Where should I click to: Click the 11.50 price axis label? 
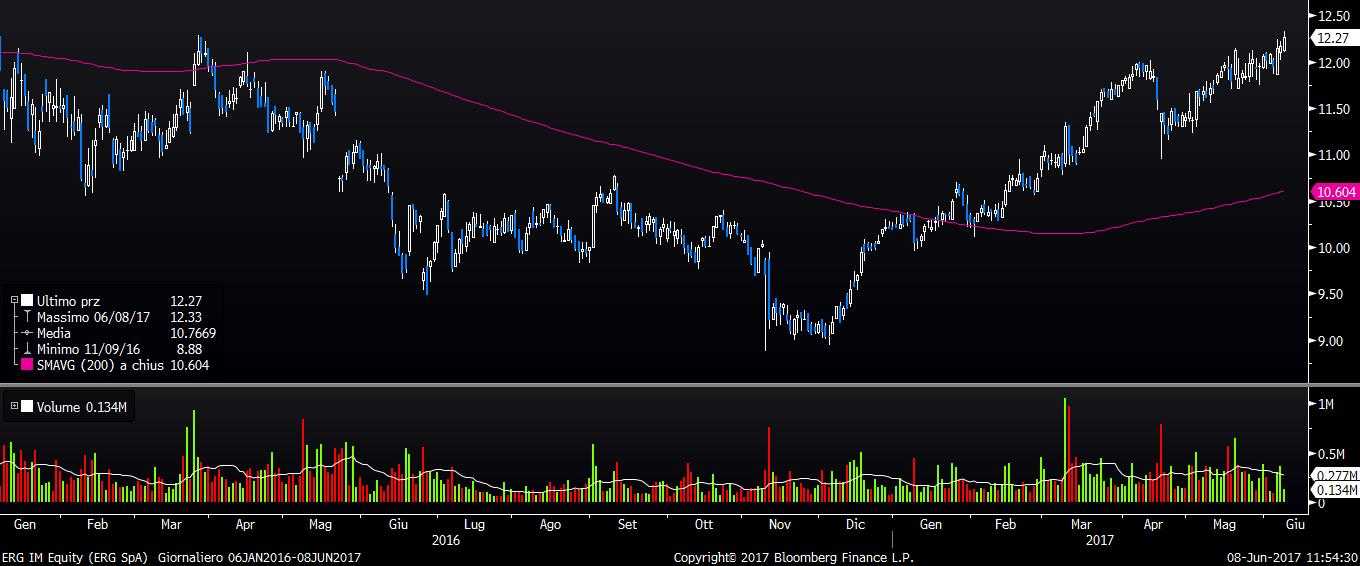click(x=1335, y=109)
